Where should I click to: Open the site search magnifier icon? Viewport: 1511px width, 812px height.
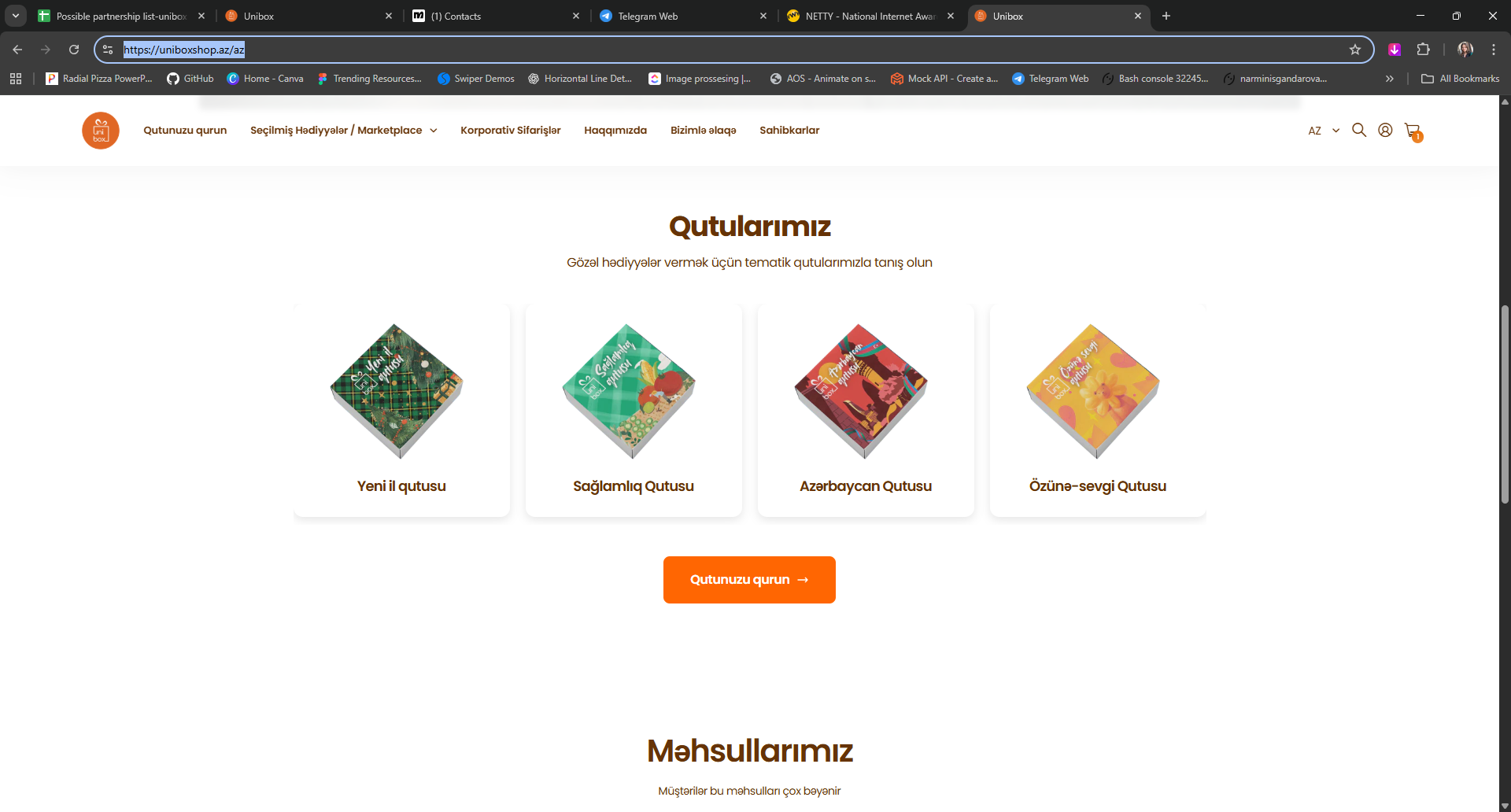pyautogui.click(x=1359, y=130)
